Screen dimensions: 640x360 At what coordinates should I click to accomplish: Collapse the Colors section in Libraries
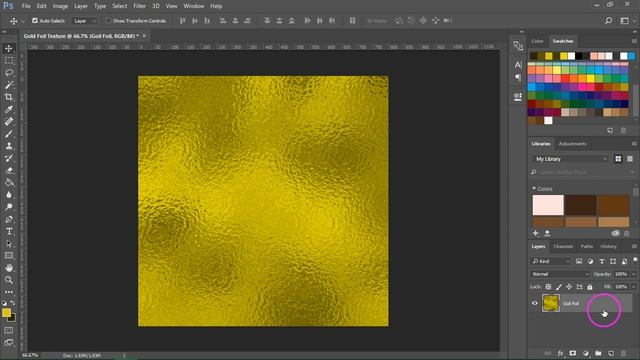tap(534, 189)
